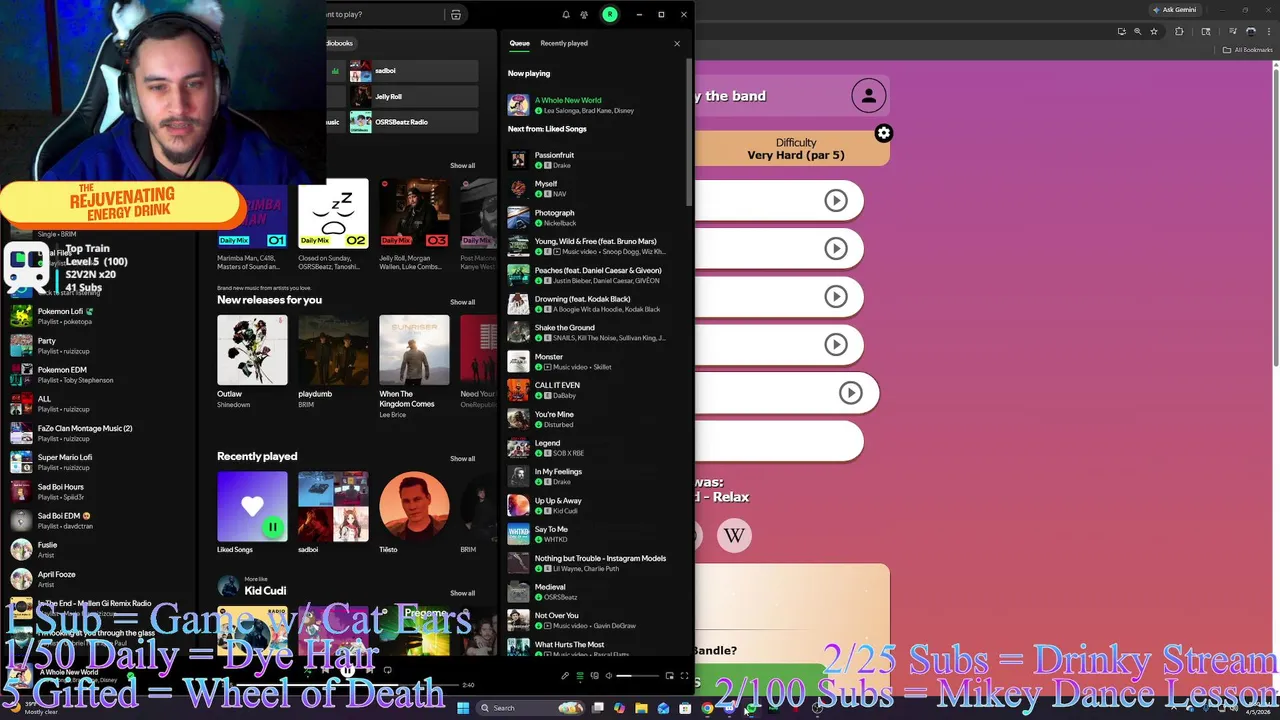Select Not Over You in queue
Screen dimensions: 1280x720
tap(595, 620)
